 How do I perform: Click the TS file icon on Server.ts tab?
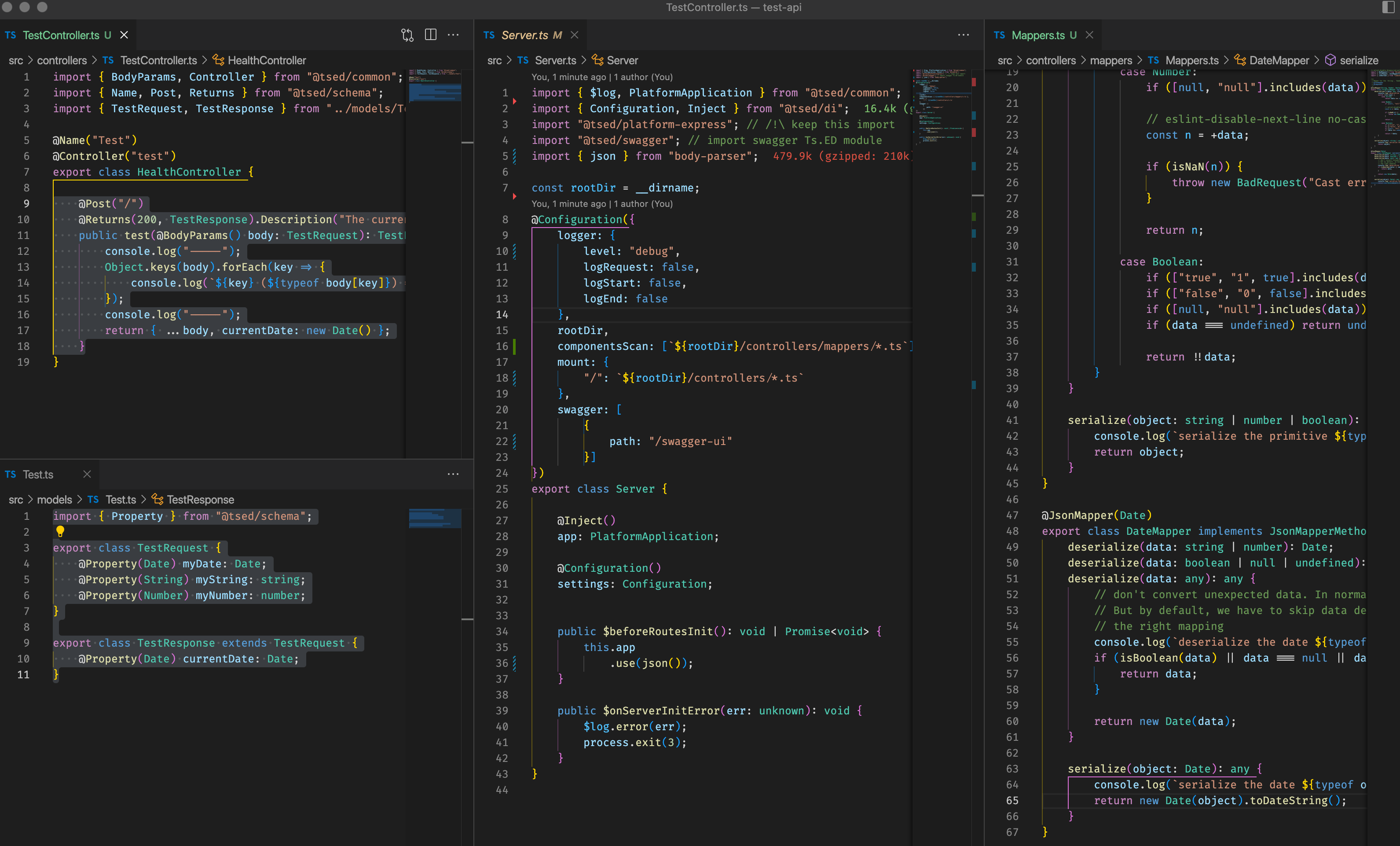coord(489,35)
